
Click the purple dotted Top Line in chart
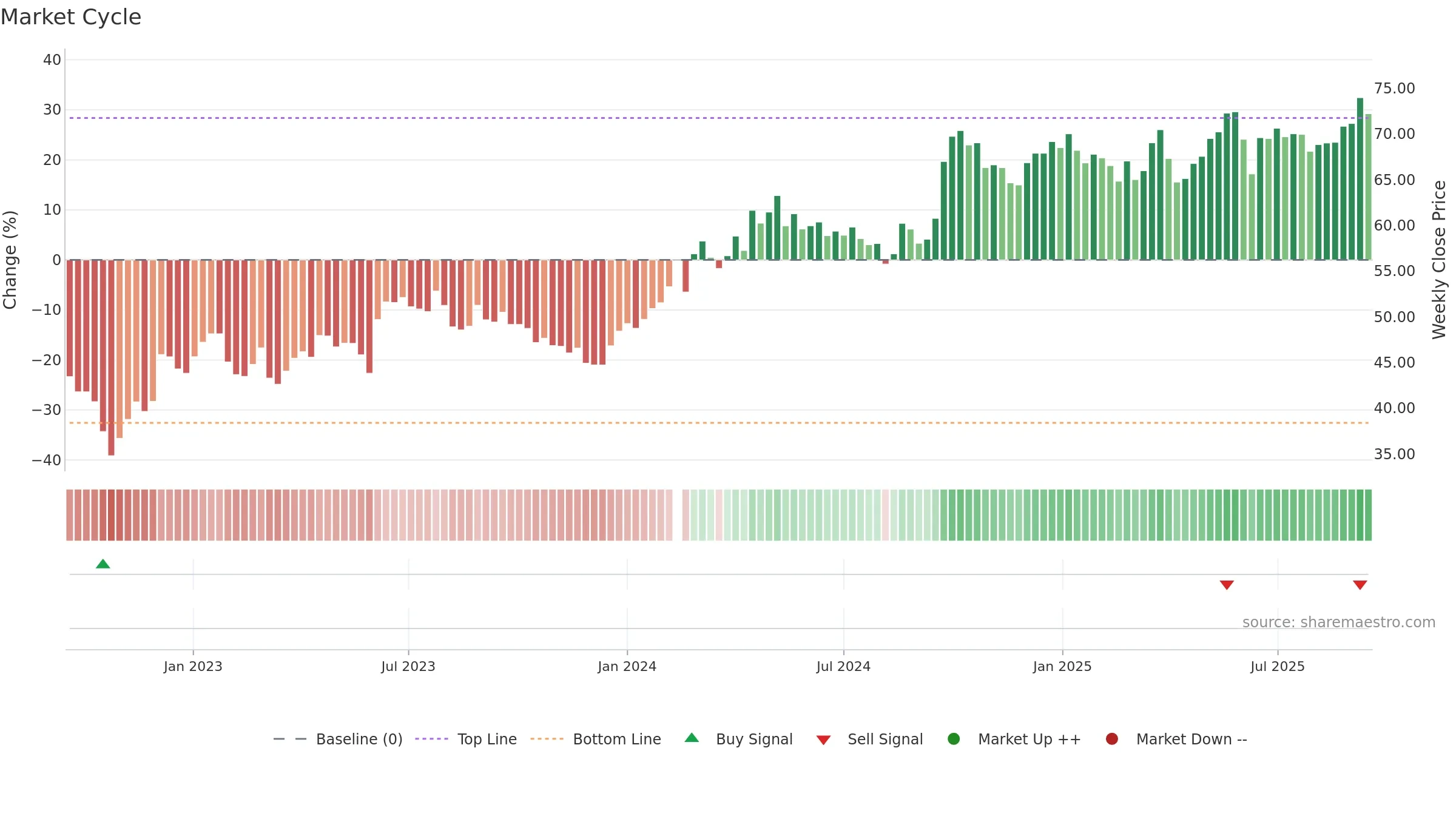click(x=719, y=118)
